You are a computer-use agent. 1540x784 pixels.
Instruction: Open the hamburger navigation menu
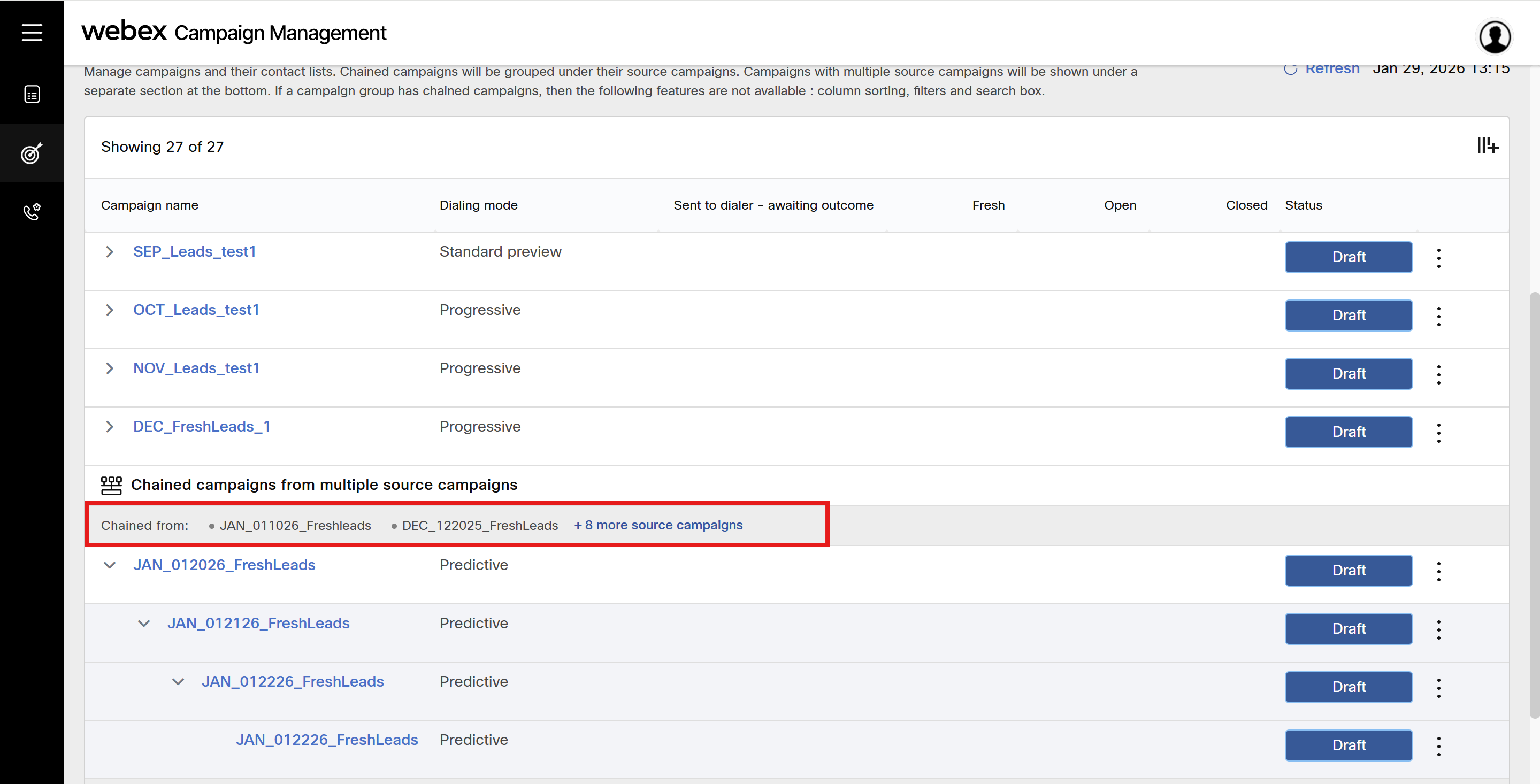pos(32,32)
